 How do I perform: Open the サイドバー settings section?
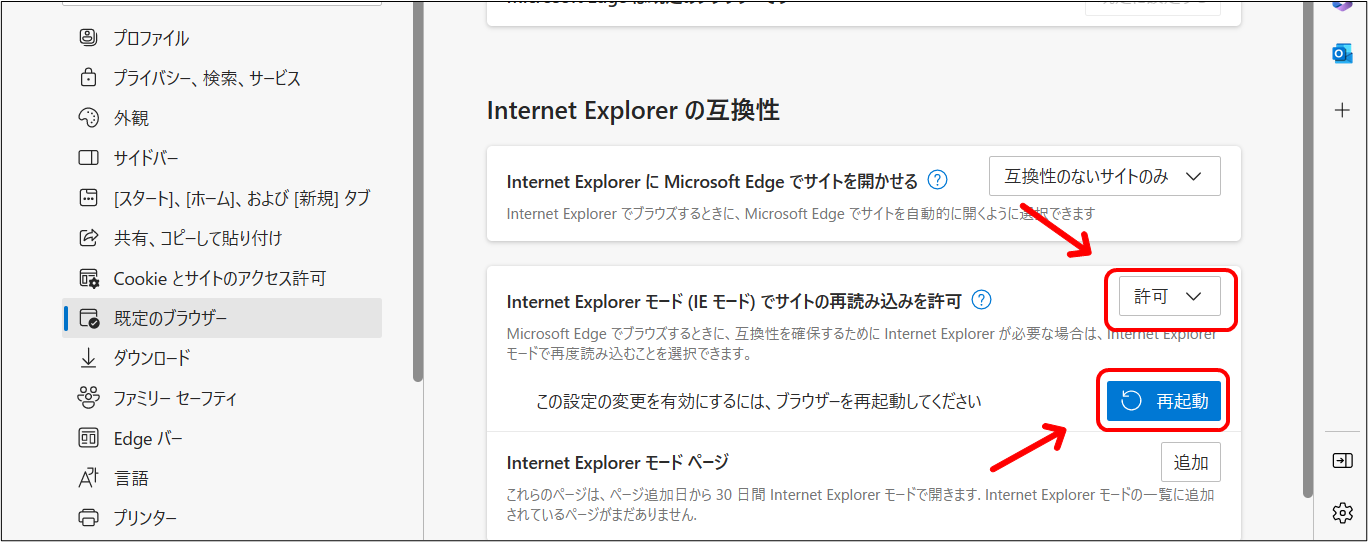222,158
